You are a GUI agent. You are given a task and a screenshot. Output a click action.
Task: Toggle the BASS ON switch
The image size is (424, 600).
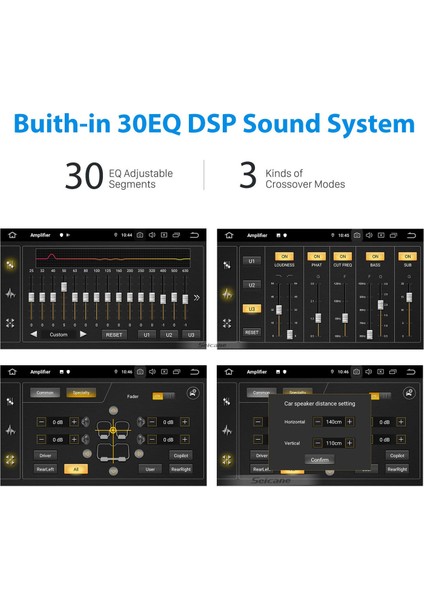click(x=375, y=256)
